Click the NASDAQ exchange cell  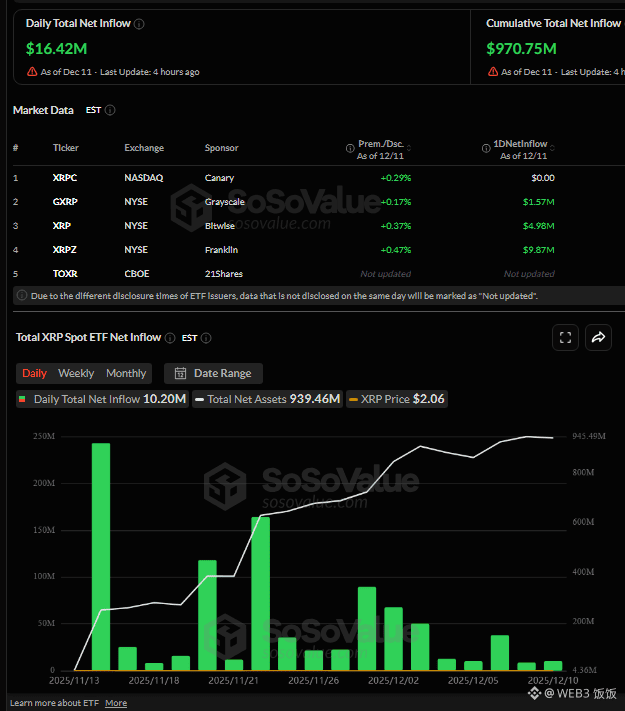click(x=144, y=178)
